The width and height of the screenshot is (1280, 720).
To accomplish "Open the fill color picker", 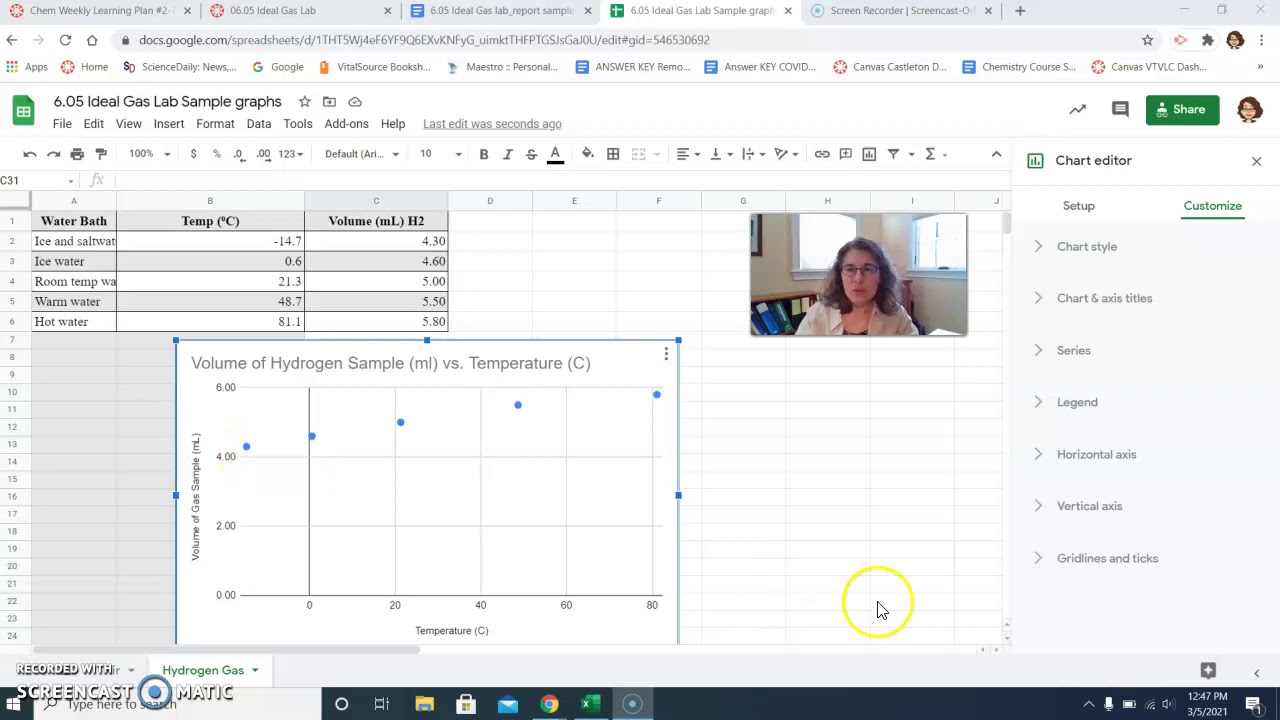I will point(588,154).
